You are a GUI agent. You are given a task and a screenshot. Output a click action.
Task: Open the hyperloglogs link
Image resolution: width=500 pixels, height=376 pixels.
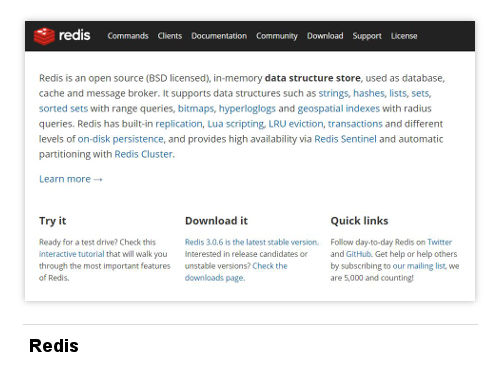point(247,109)
